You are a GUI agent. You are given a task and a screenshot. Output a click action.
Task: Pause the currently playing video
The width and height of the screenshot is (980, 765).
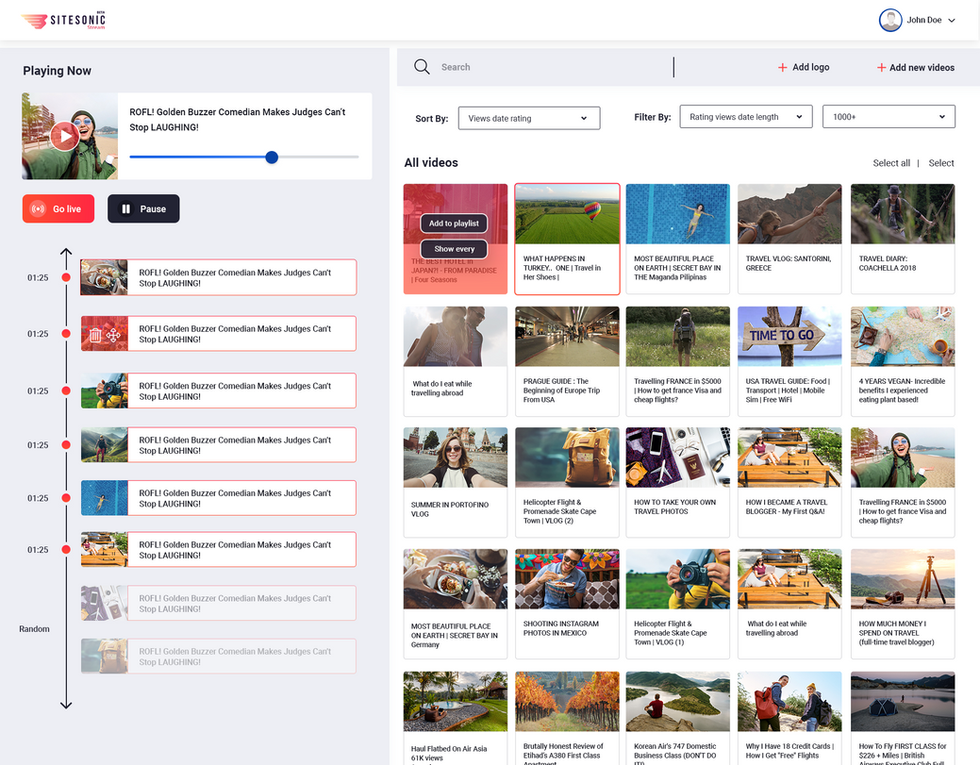(143, 209)
